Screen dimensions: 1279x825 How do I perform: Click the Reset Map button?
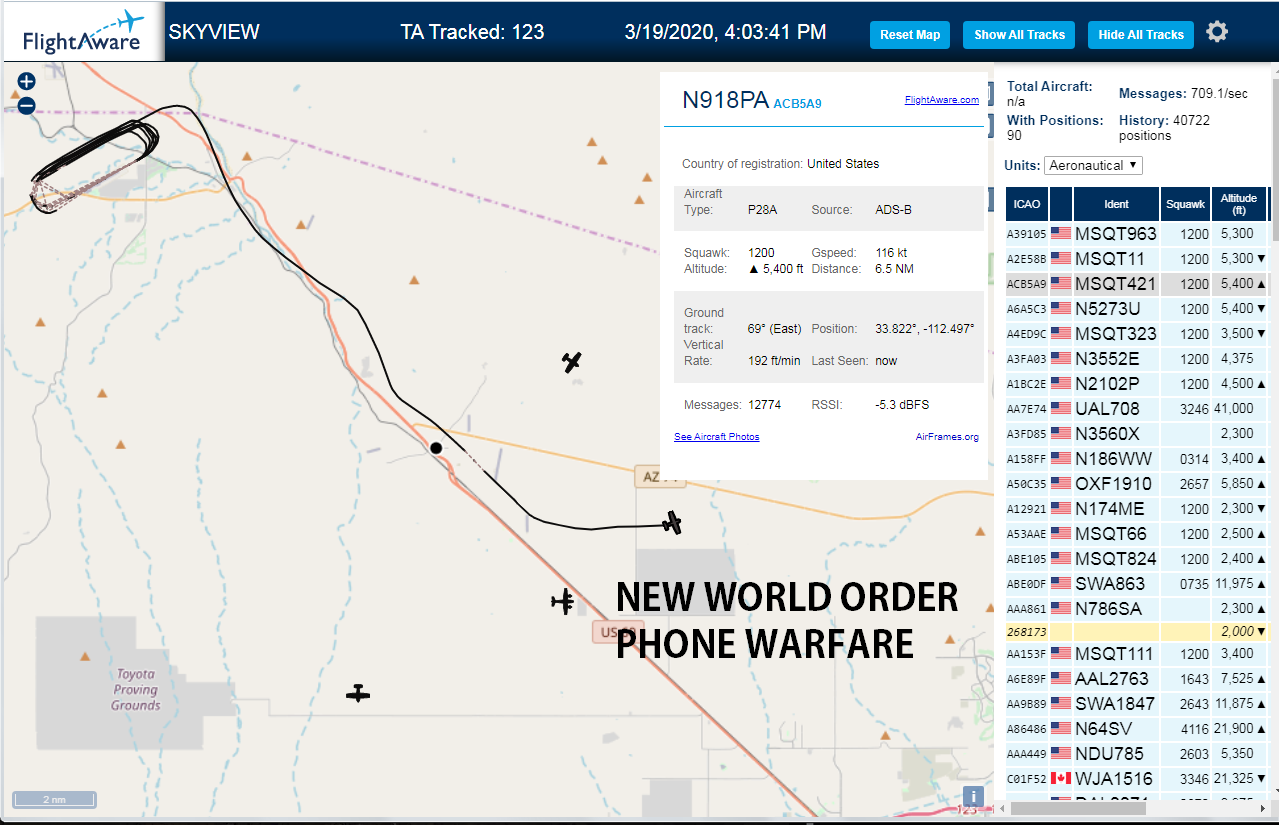[910, 34]
